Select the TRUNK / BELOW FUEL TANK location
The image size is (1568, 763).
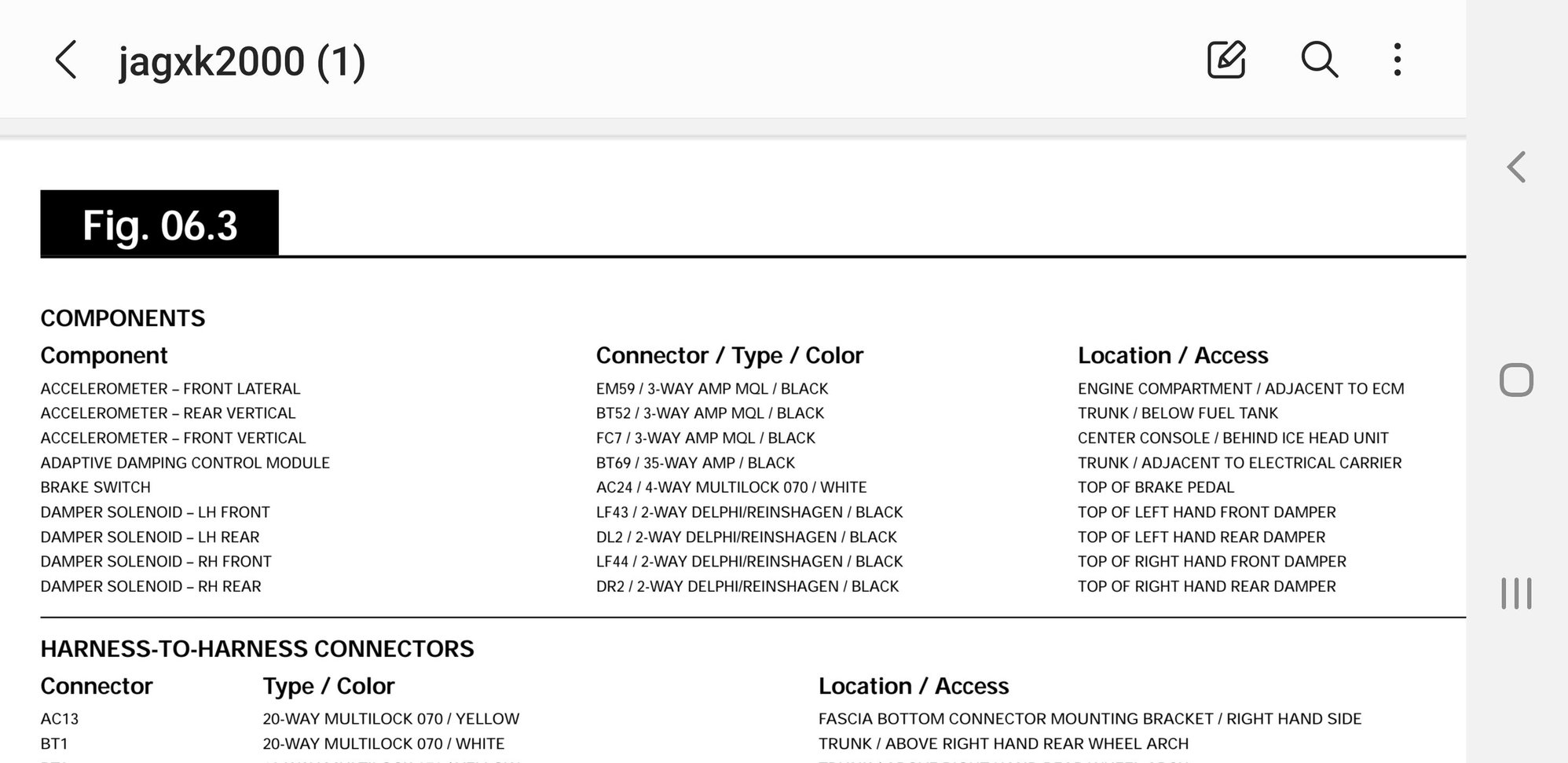tap(1177, 413)
